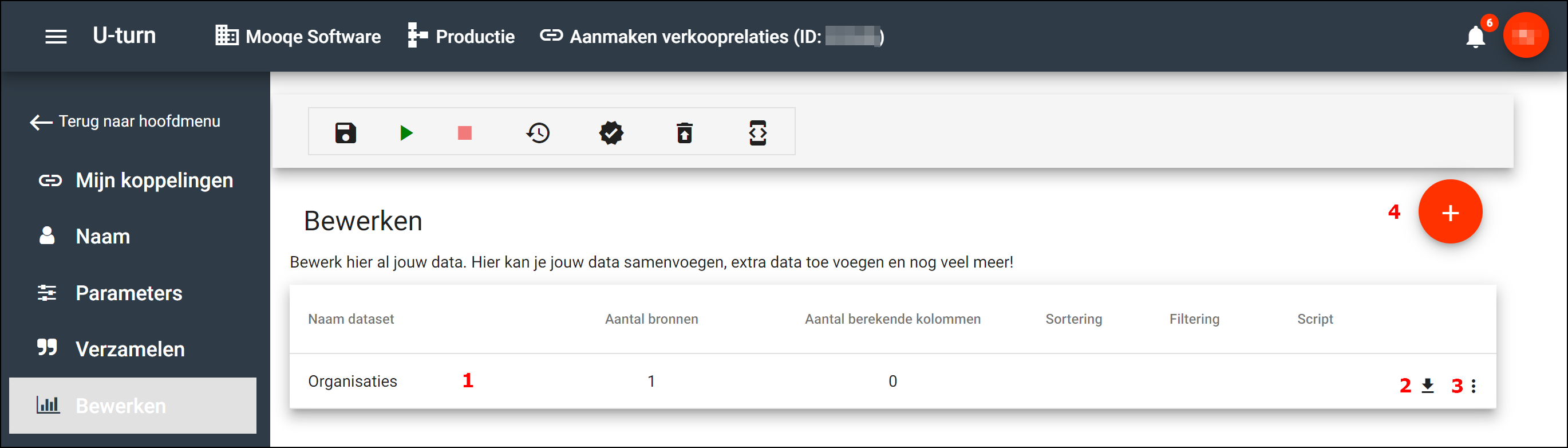Go to Verzamelen in sidebar
The image size is (1568, 448).
pos(129,349)
